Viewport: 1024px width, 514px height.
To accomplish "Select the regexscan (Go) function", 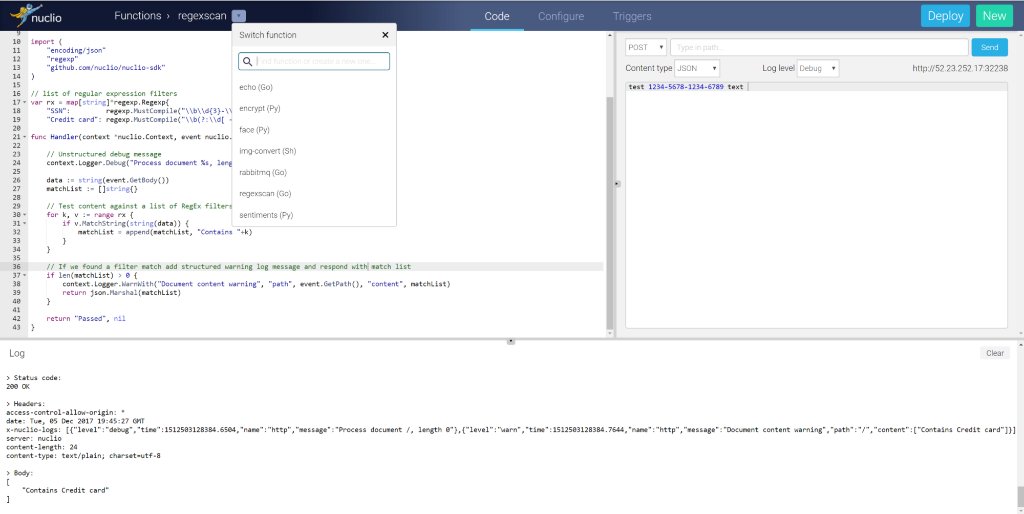I will pyautogui.click(x=265, y=193).
